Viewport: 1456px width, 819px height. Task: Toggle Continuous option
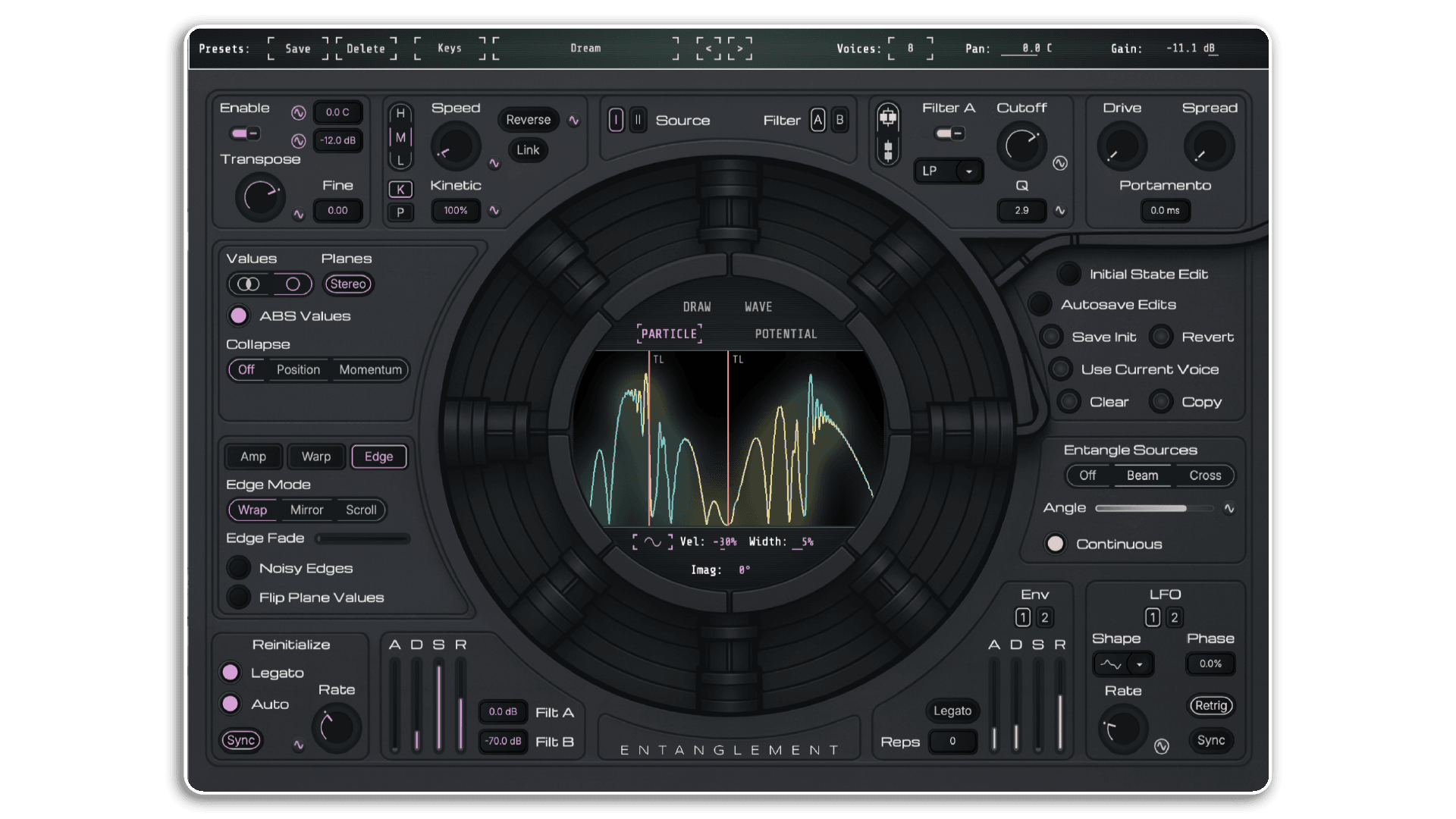pyautogui.click(x=1055, y=544)
